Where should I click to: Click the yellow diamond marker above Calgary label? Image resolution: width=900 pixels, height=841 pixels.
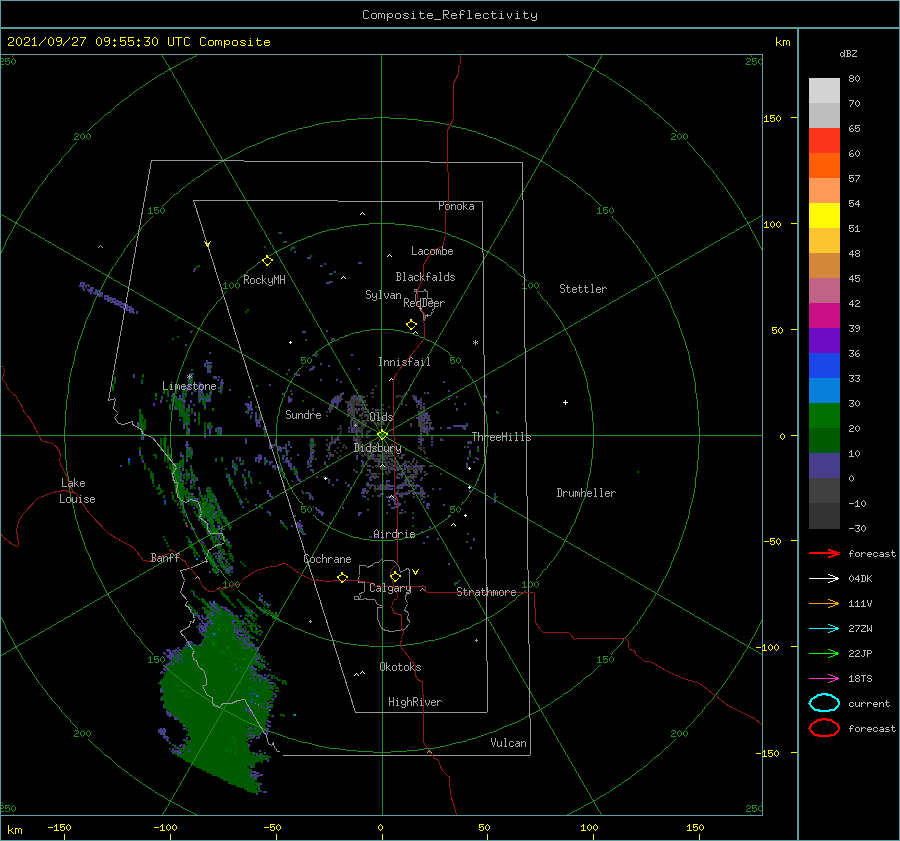[x=395, y=576]
